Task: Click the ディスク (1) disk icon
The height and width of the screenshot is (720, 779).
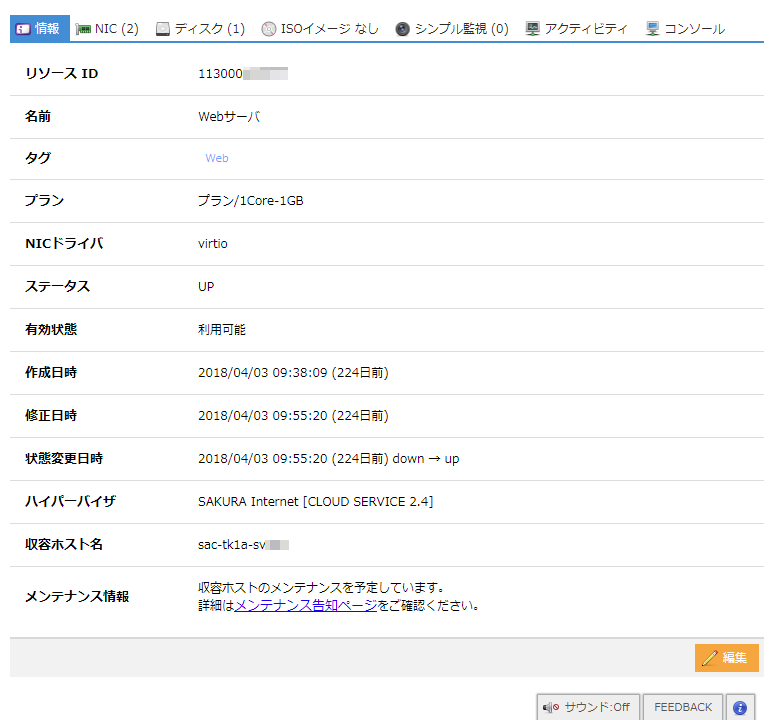Action: [163, 29]
